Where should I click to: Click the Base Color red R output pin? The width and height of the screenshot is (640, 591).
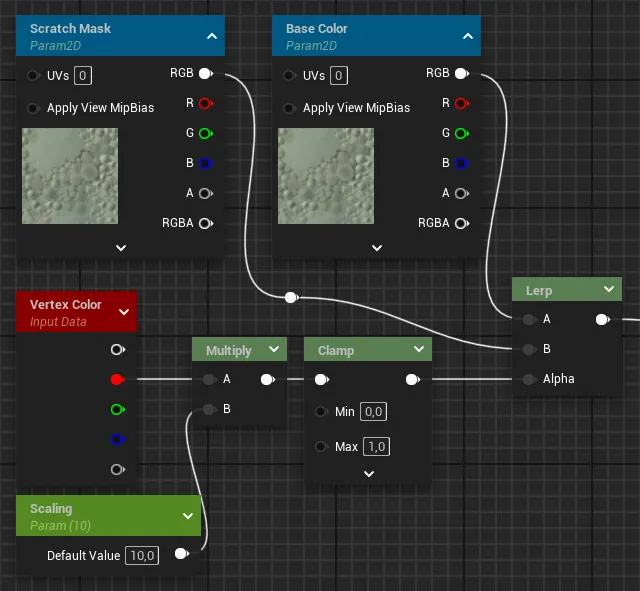tap(462, 104)
